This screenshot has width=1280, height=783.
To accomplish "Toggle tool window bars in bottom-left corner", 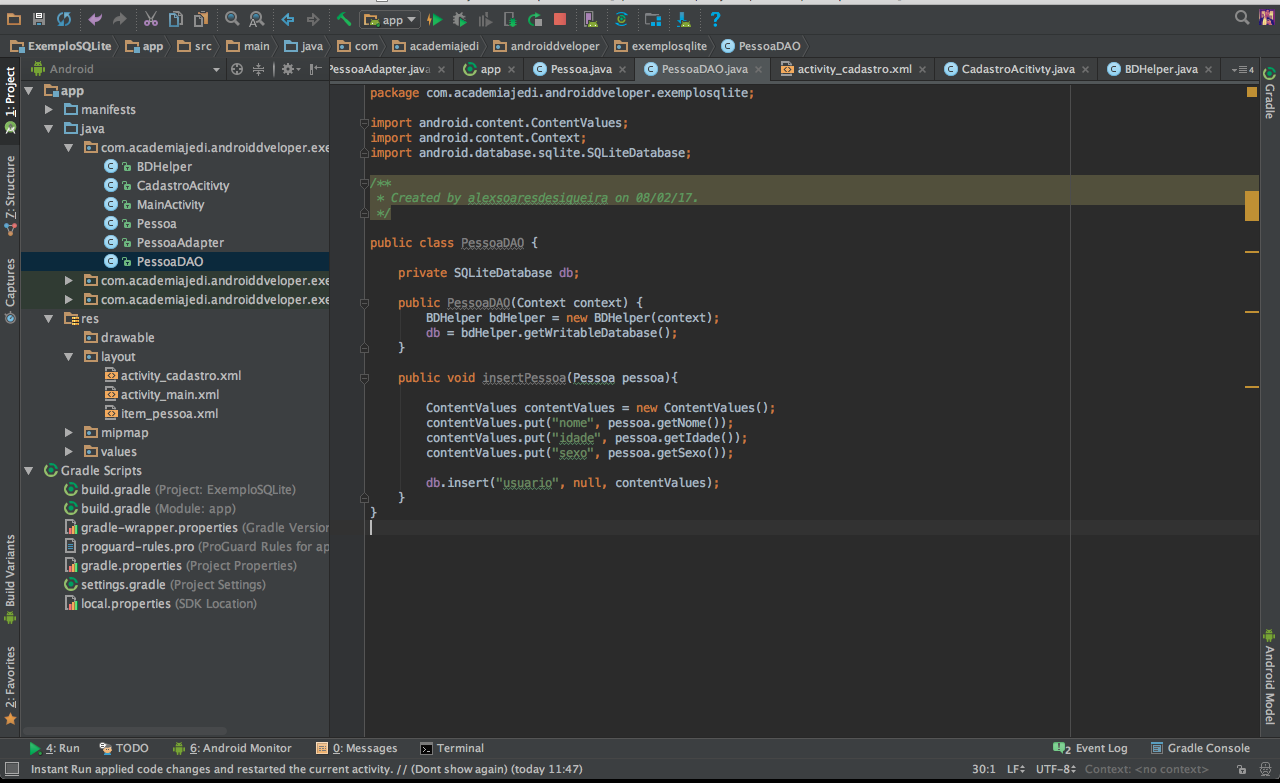I will point(11,769).
